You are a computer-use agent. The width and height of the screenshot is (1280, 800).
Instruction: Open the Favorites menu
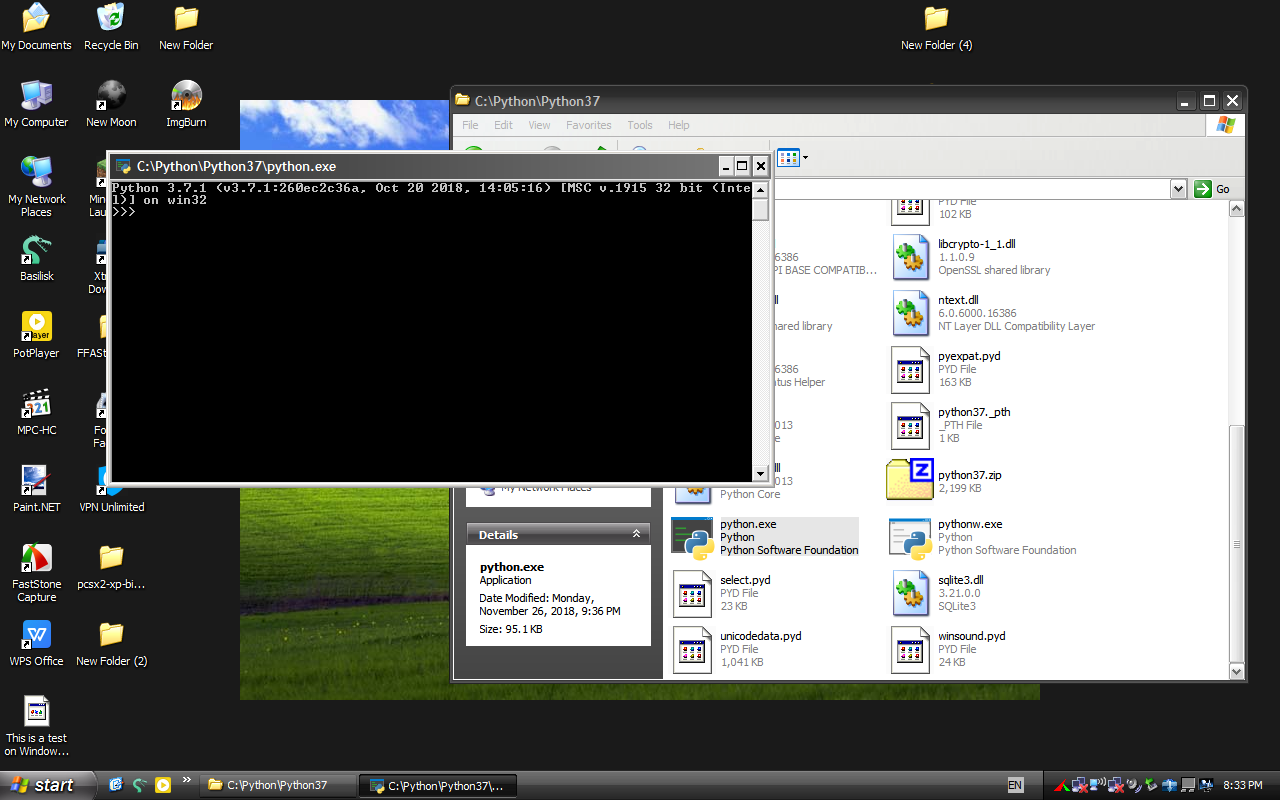click(x=588, y=125)
